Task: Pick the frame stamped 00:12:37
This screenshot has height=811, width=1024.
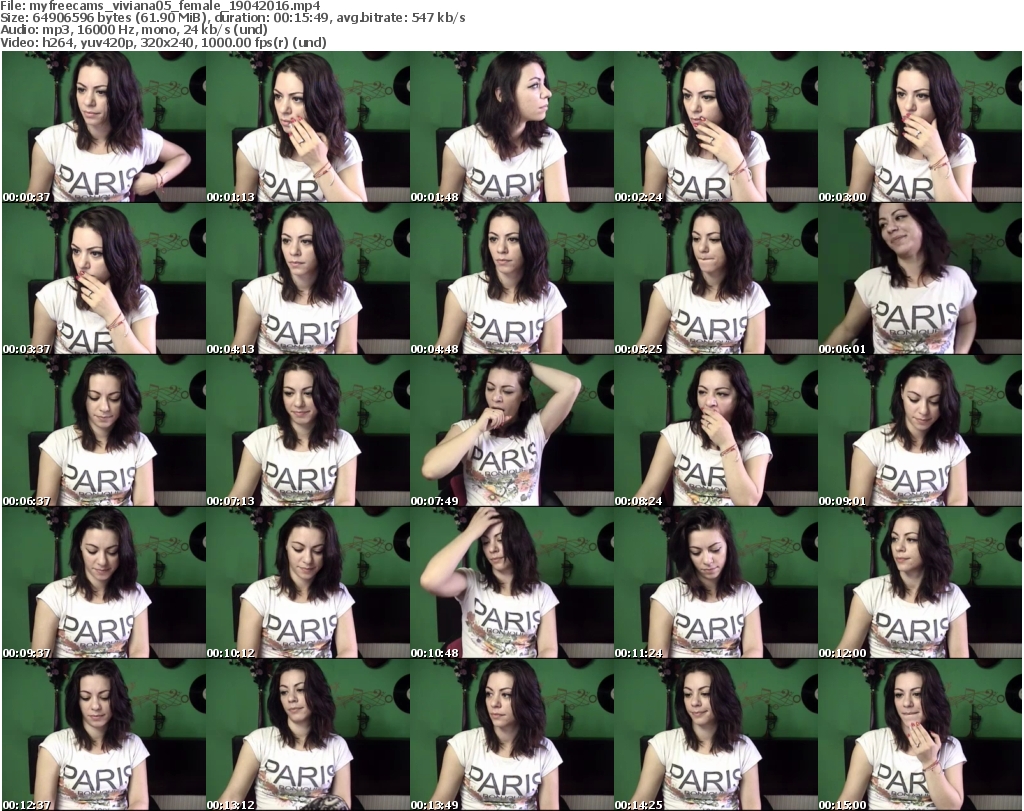Action: tap(104, 735)
